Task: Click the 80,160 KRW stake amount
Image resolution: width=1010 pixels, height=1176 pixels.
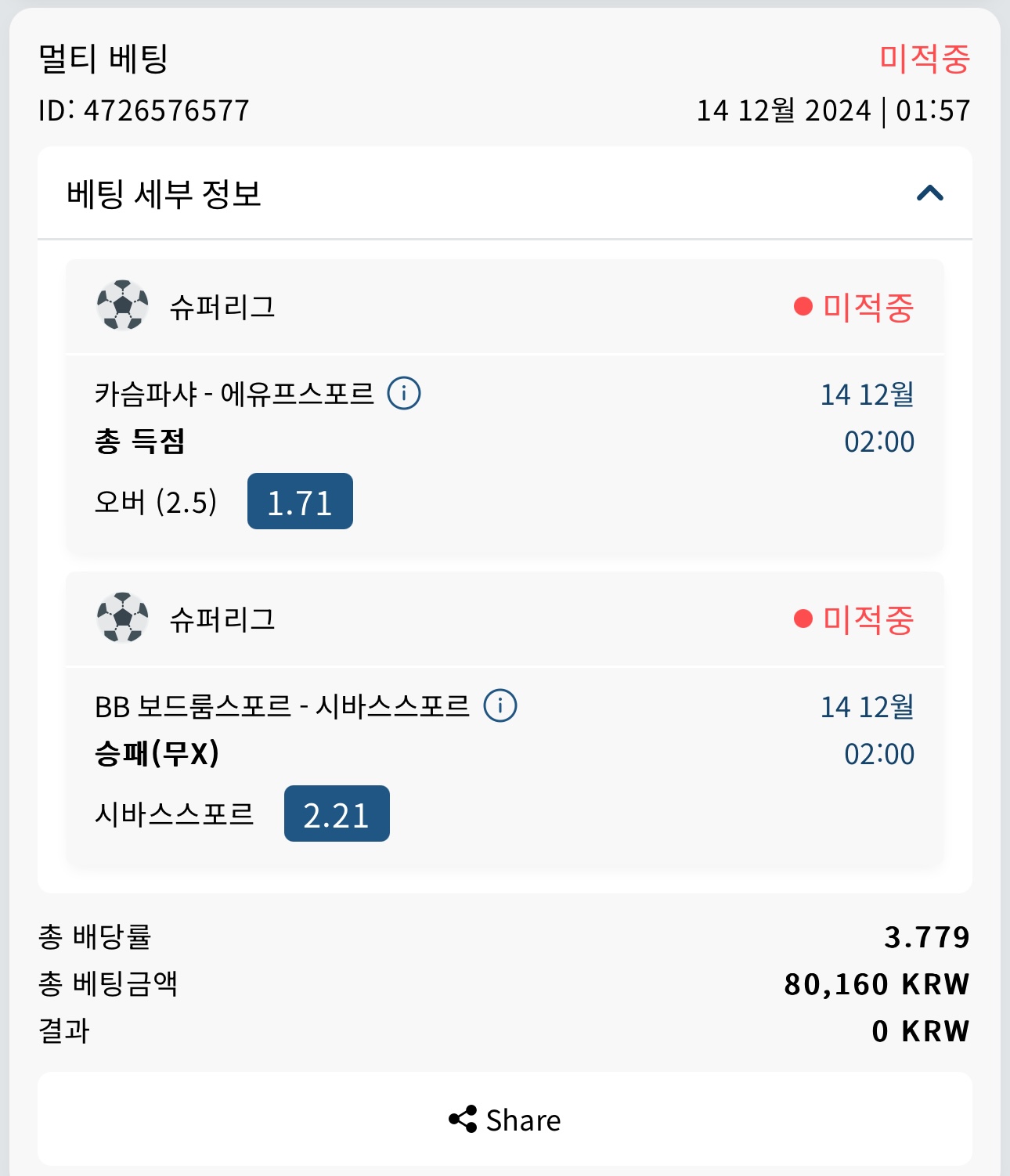Action: pyautogui.click(x=877, y=984)
